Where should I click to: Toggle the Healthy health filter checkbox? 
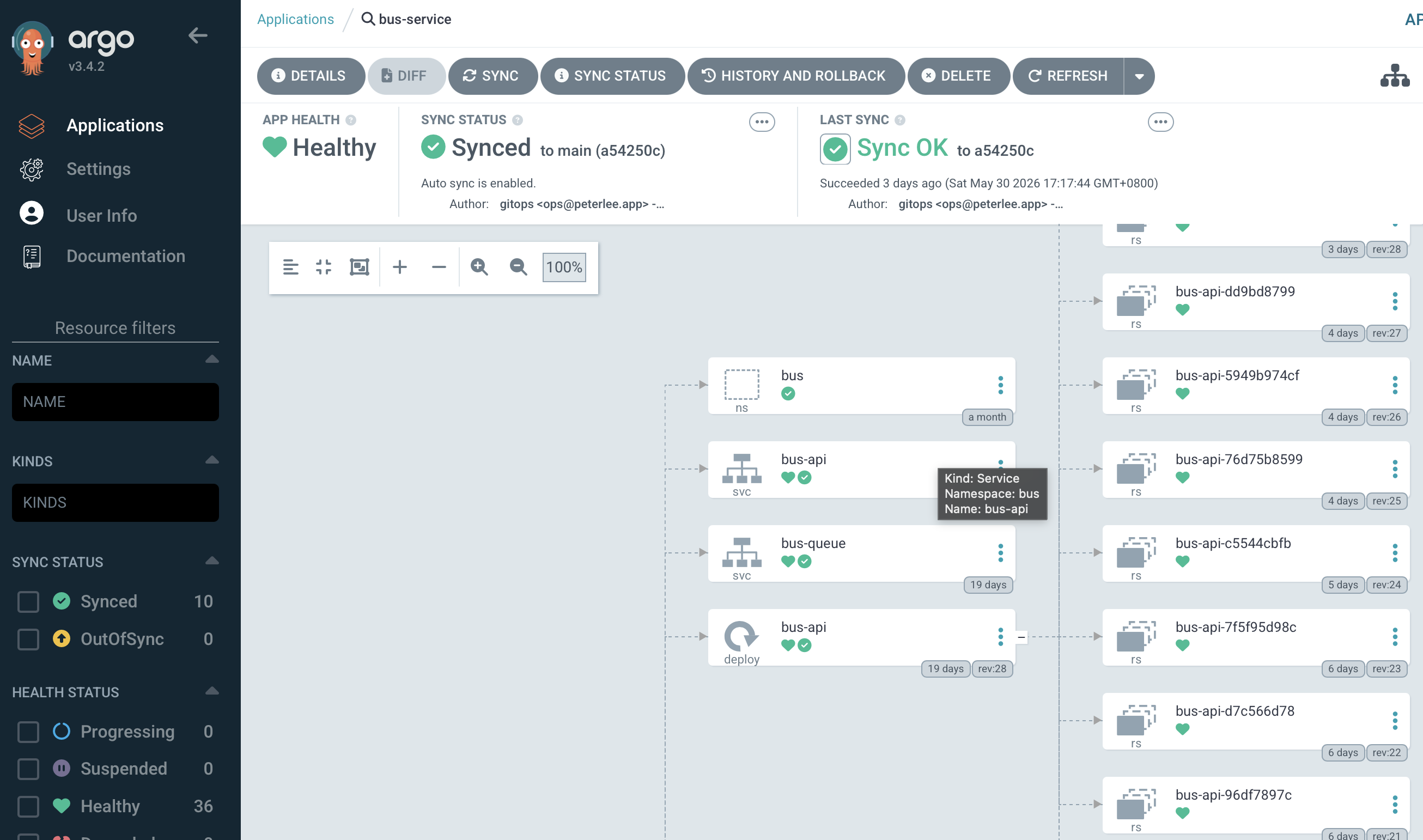28,807
